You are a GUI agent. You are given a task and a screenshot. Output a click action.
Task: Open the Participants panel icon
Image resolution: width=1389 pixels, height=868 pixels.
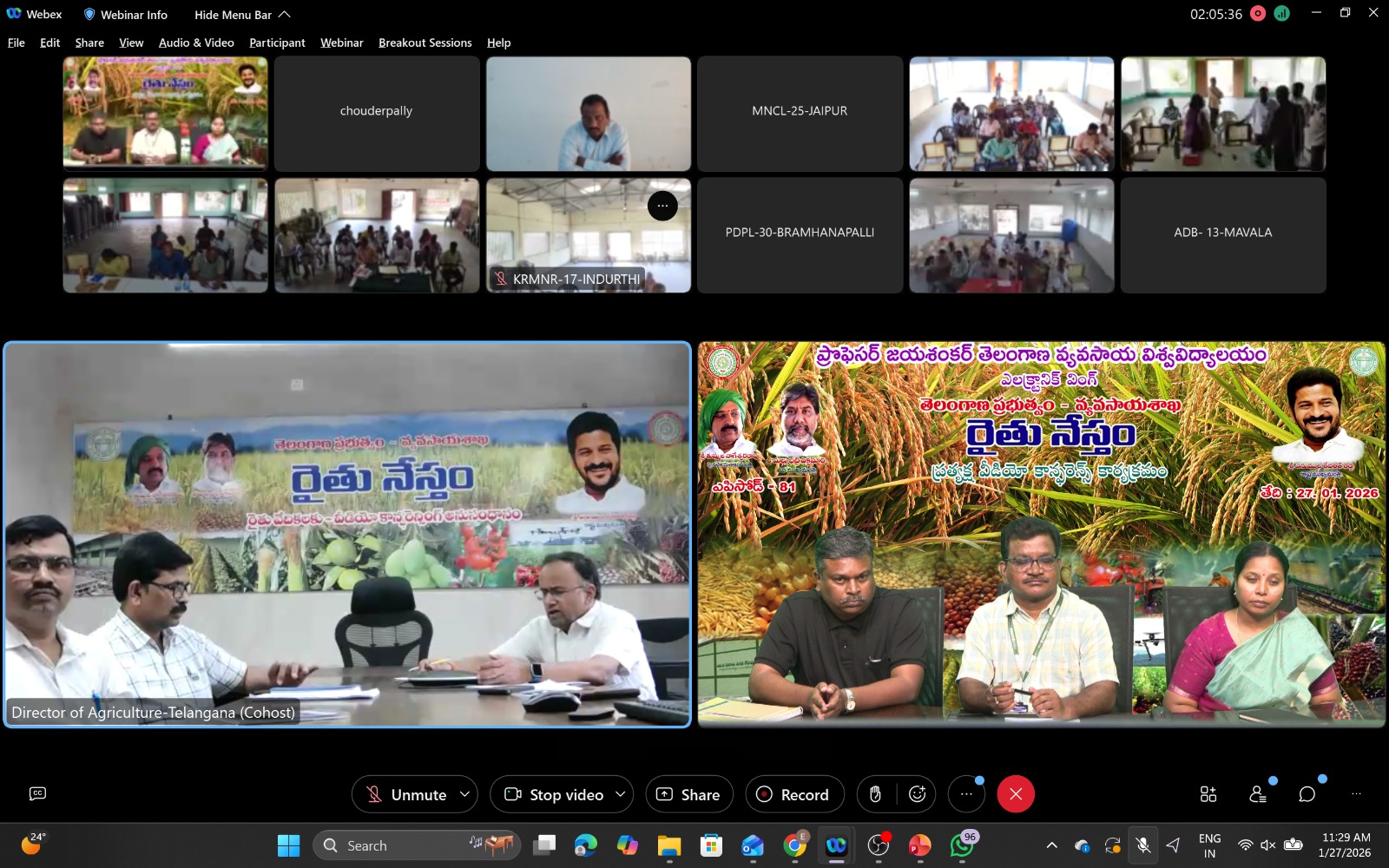[1257, 794]
